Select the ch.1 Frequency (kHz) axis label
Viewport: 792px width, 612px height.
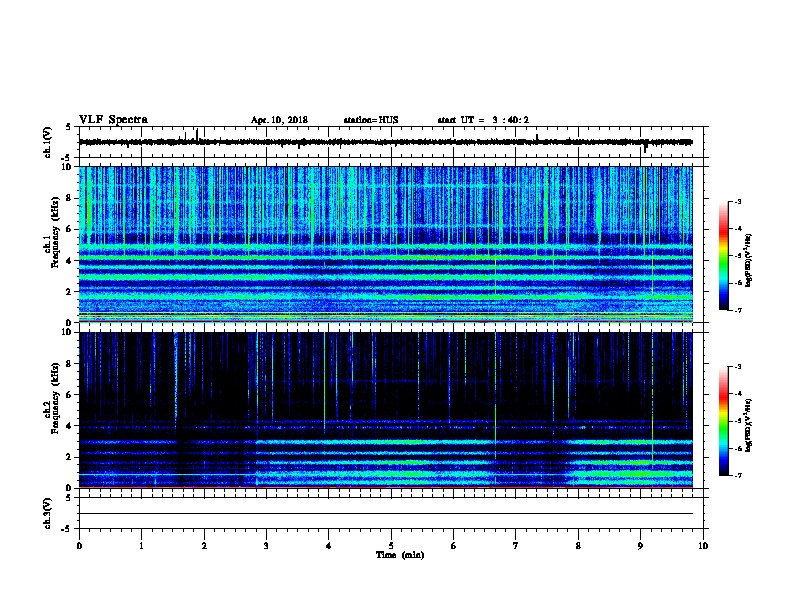pyautogui.click(x=51, y=232)
